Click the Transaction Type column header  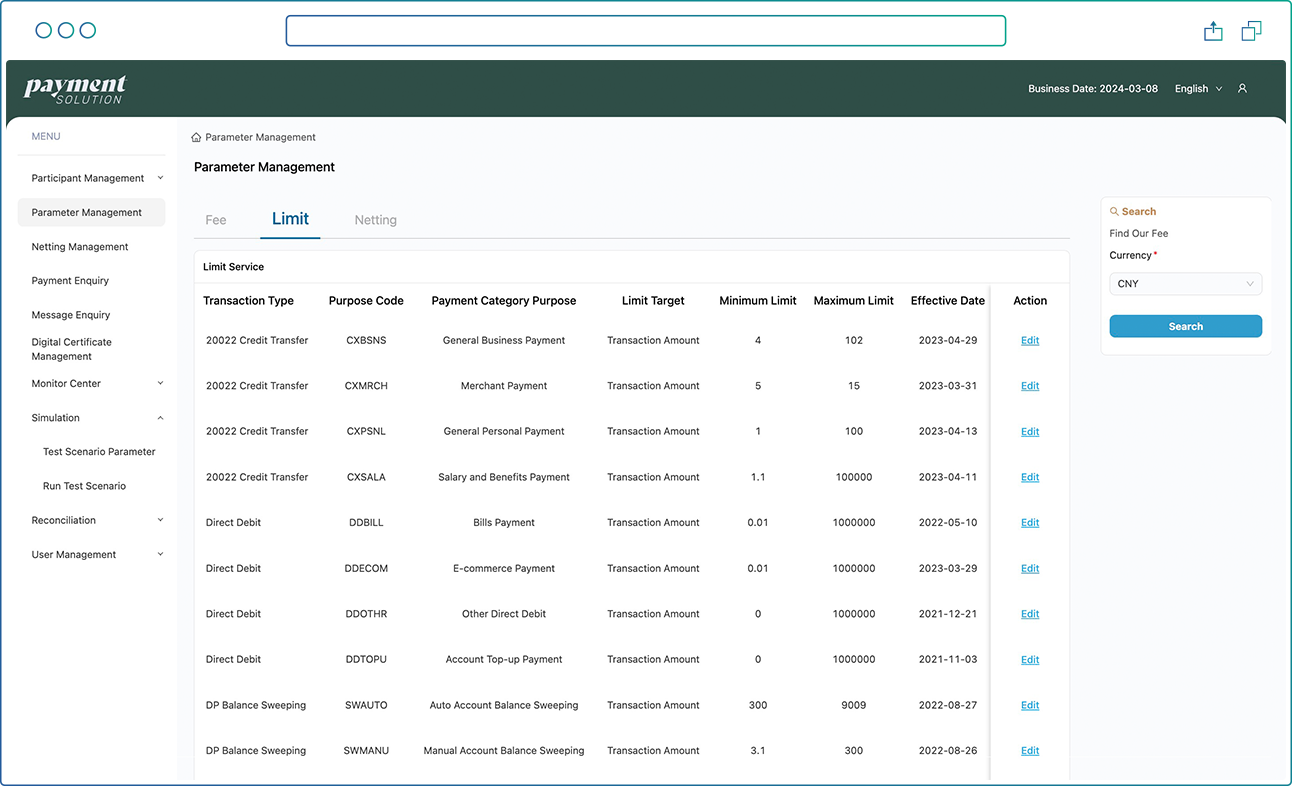pyautogui.click(x=248, y=301)
